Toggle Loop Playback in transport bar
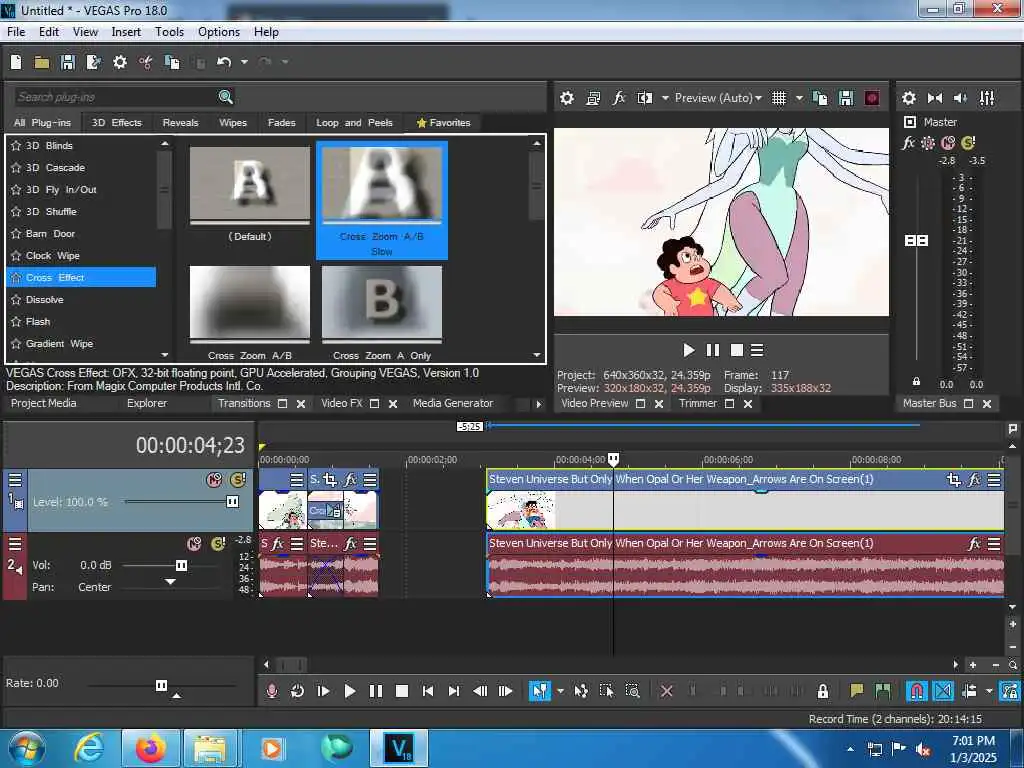 pos(297,691)
